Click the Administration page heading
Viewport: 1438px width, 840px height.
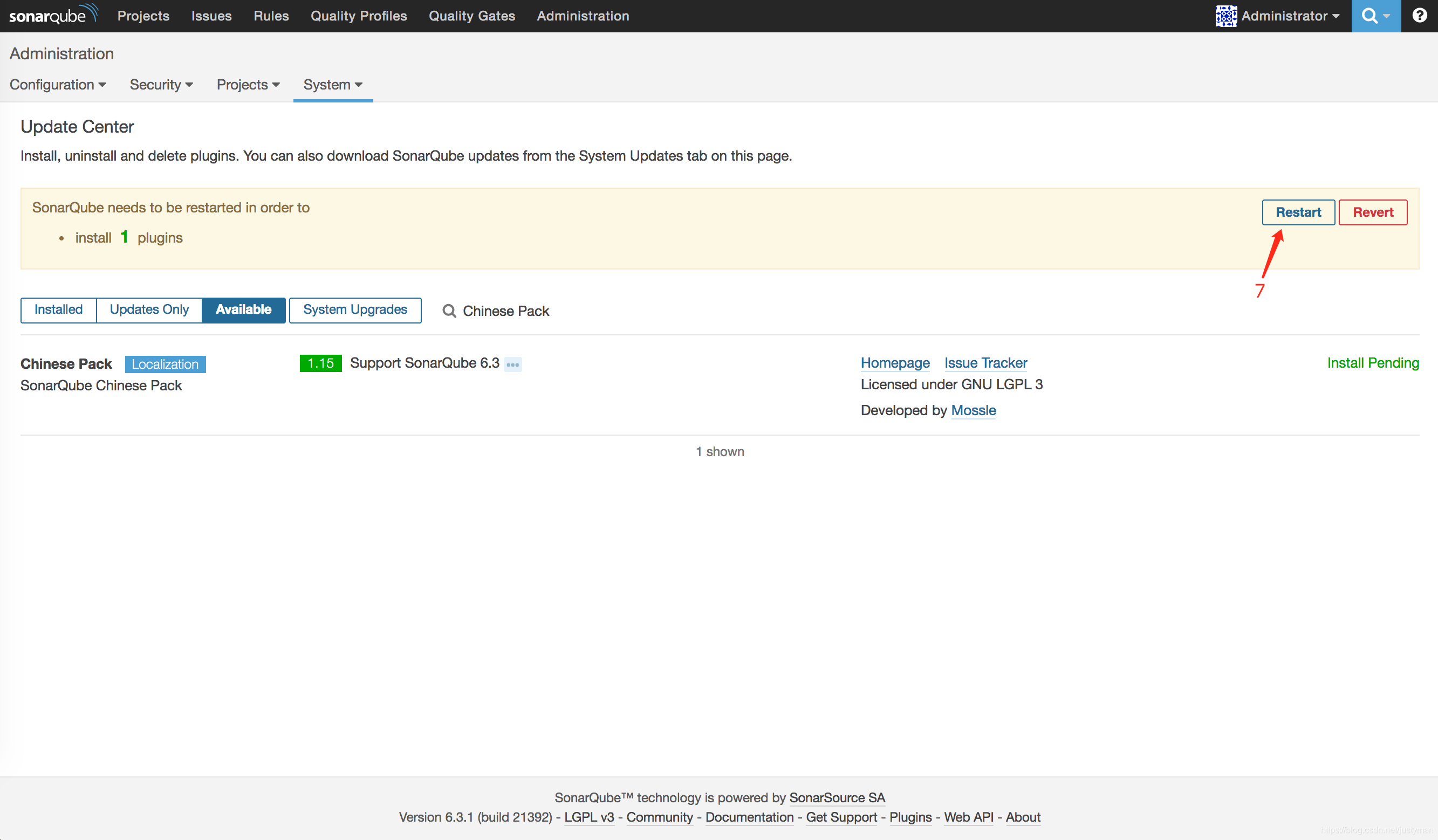pyautogui.click(x=61, y=53)
